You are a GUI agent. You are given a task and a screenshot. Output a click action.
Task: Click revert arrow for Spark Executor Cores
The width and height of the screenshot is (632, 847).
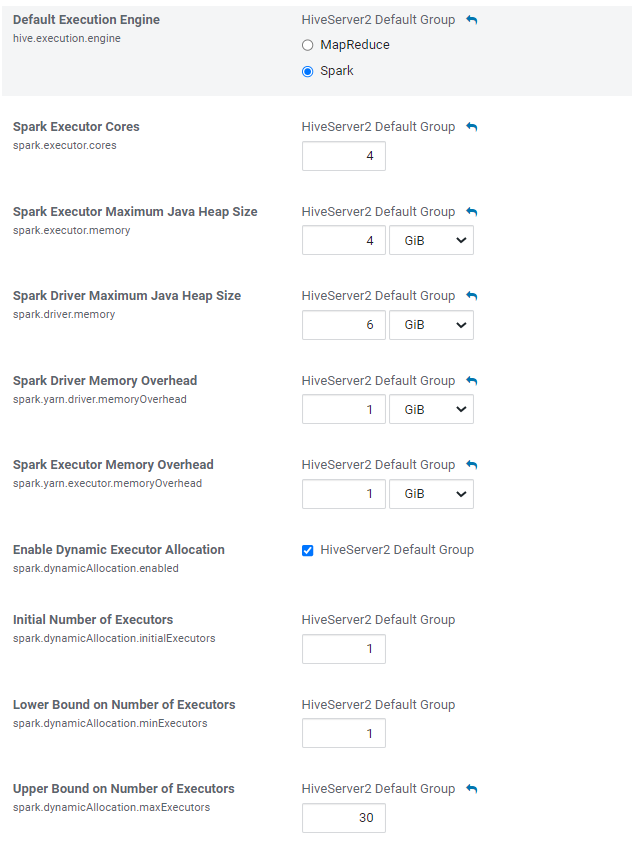tap(472, 127)
